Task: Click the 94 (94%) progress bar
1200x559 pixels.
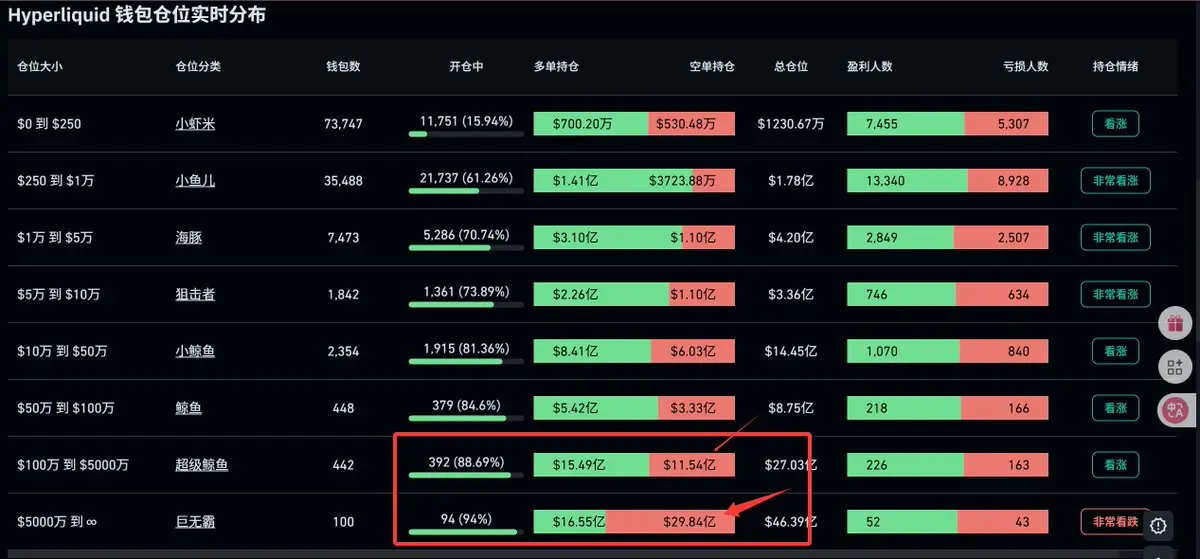Action: click(x=466, y=532)
